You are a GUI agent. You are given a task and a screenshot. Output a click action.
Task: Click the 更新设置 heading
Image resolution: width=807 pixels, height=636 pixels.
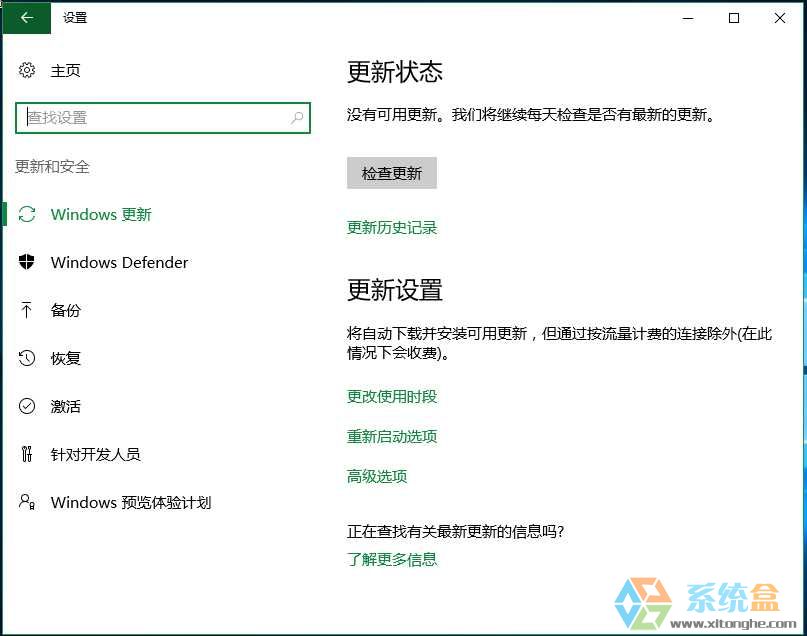pos(395,290)
